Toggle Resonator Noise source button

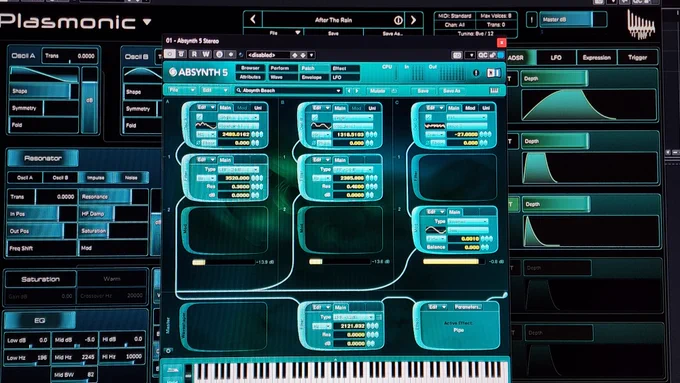(x=131, y=177)
